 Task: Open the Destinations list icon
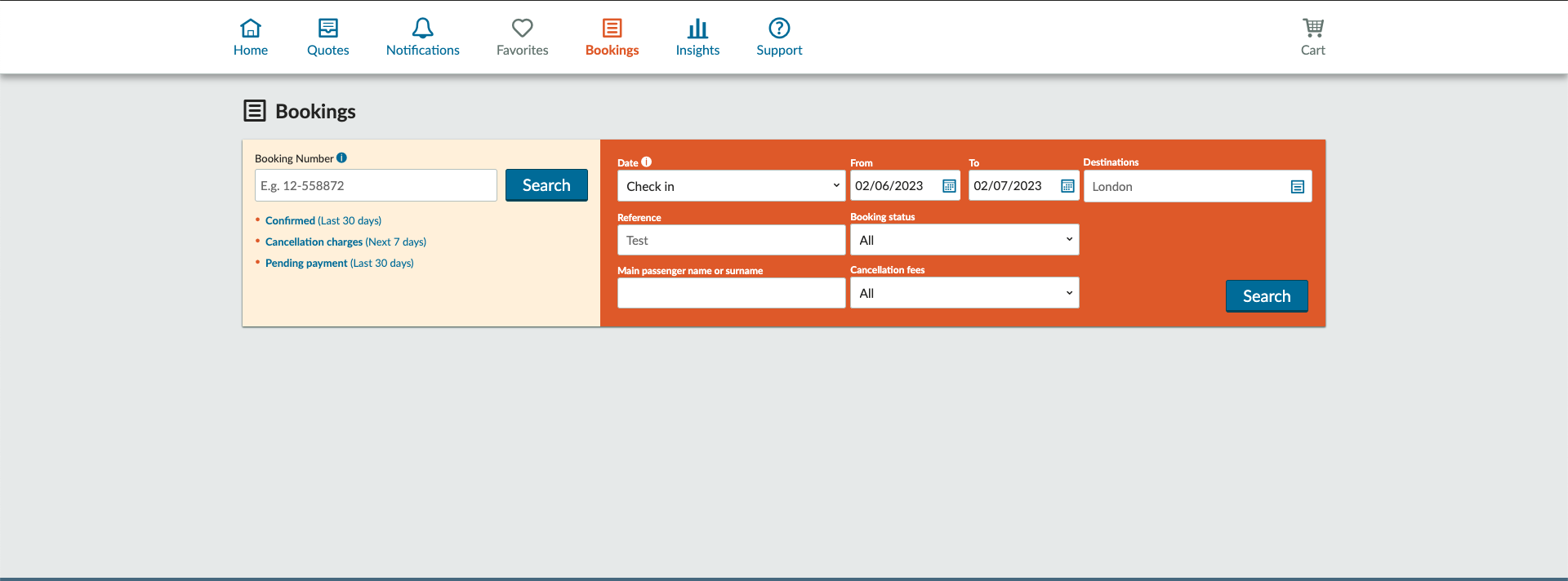1298,187
